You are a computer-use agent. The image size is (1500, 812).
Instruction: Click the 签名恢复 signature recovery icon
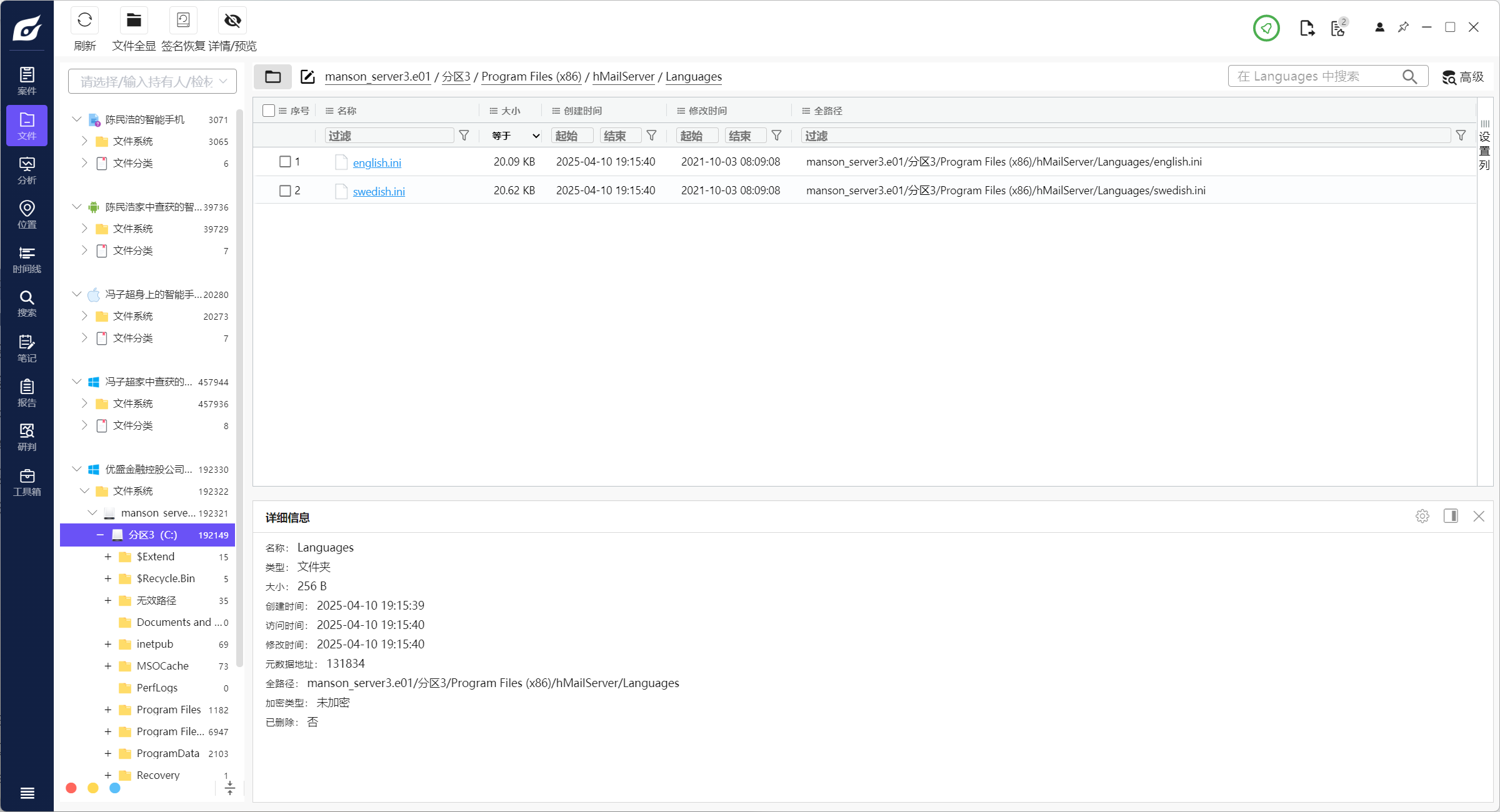pos(183,21)
